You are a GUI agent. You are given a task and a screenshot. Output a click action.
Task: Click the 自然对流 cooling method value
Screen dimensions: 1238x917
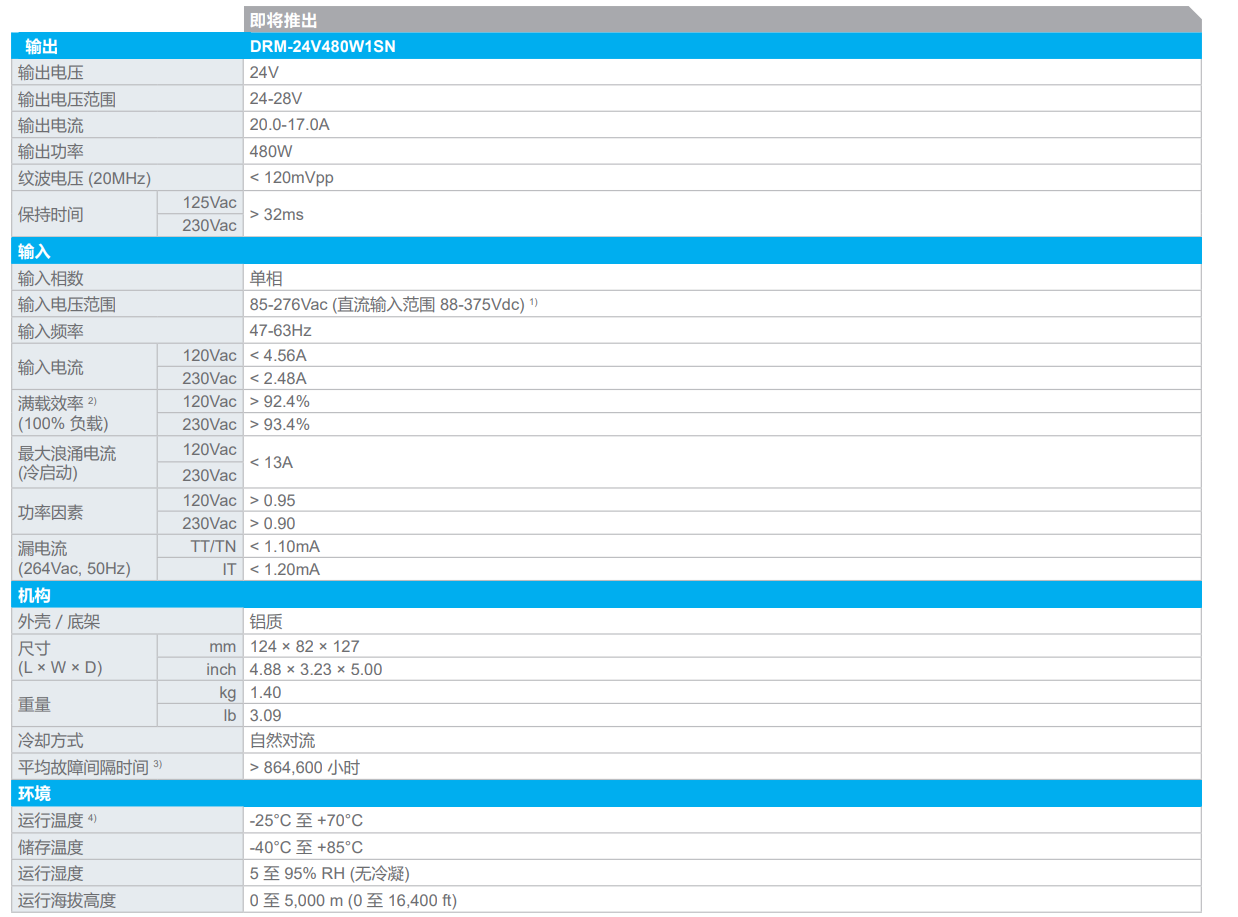coord(282,741)
